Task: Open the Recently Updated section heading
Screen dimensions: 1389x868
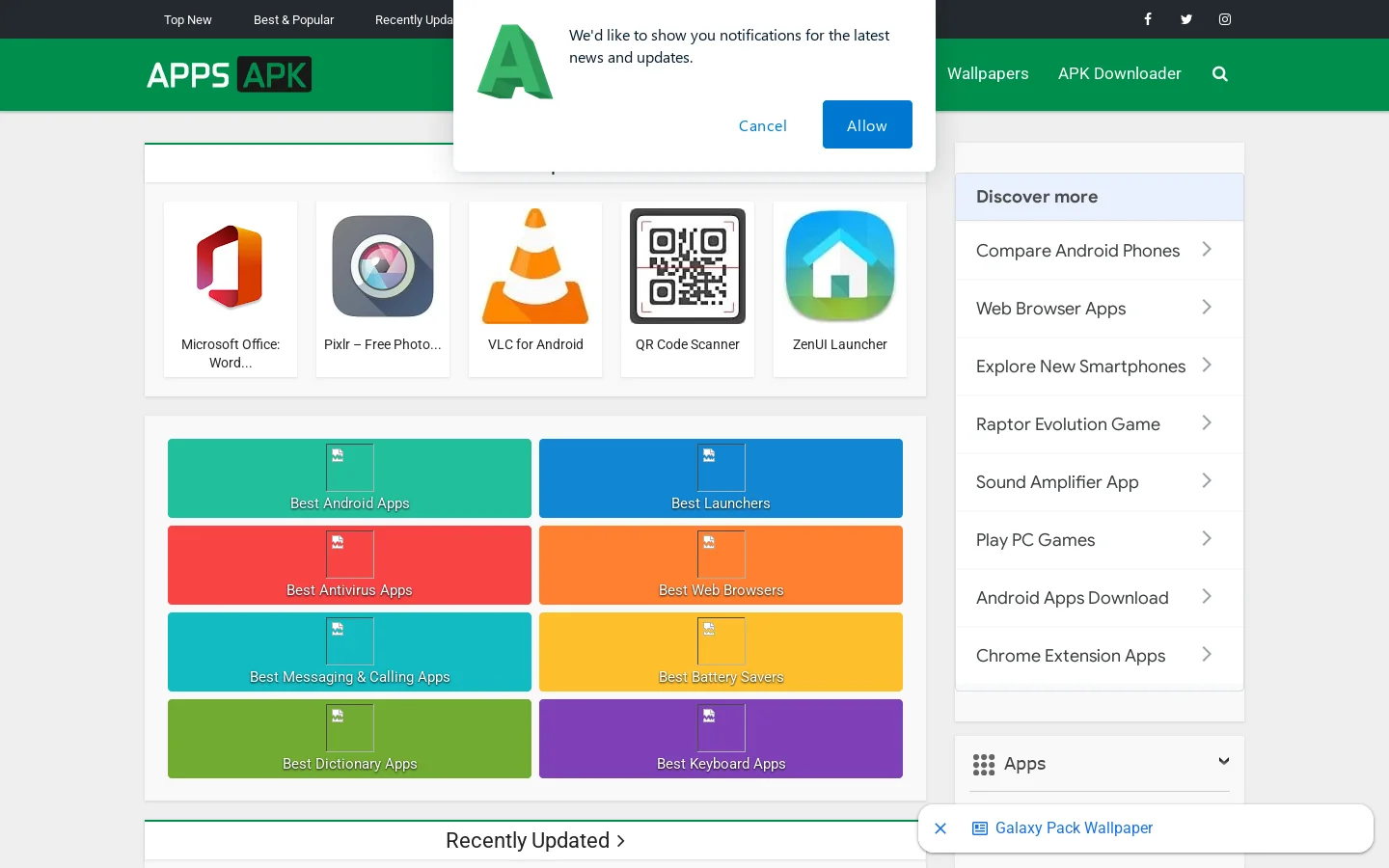Action: (x=535, y=841)
